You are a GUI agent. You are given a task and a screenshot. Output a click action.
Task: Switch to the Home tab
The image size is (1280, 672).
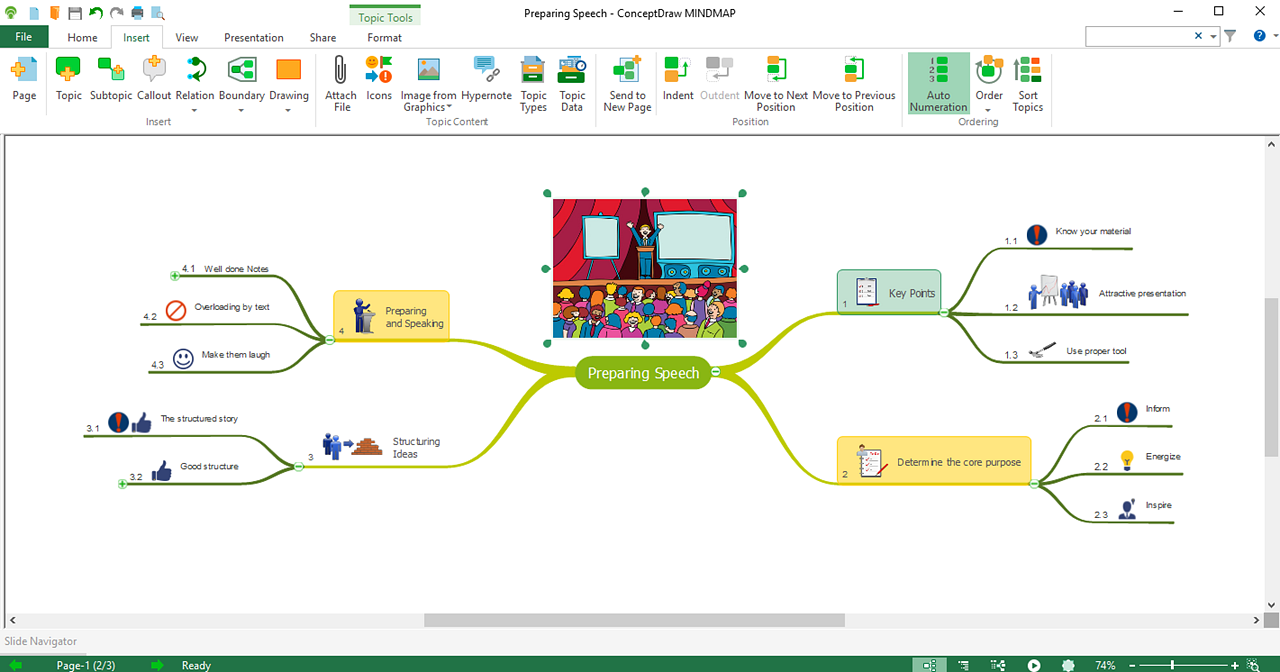(82, 38)
